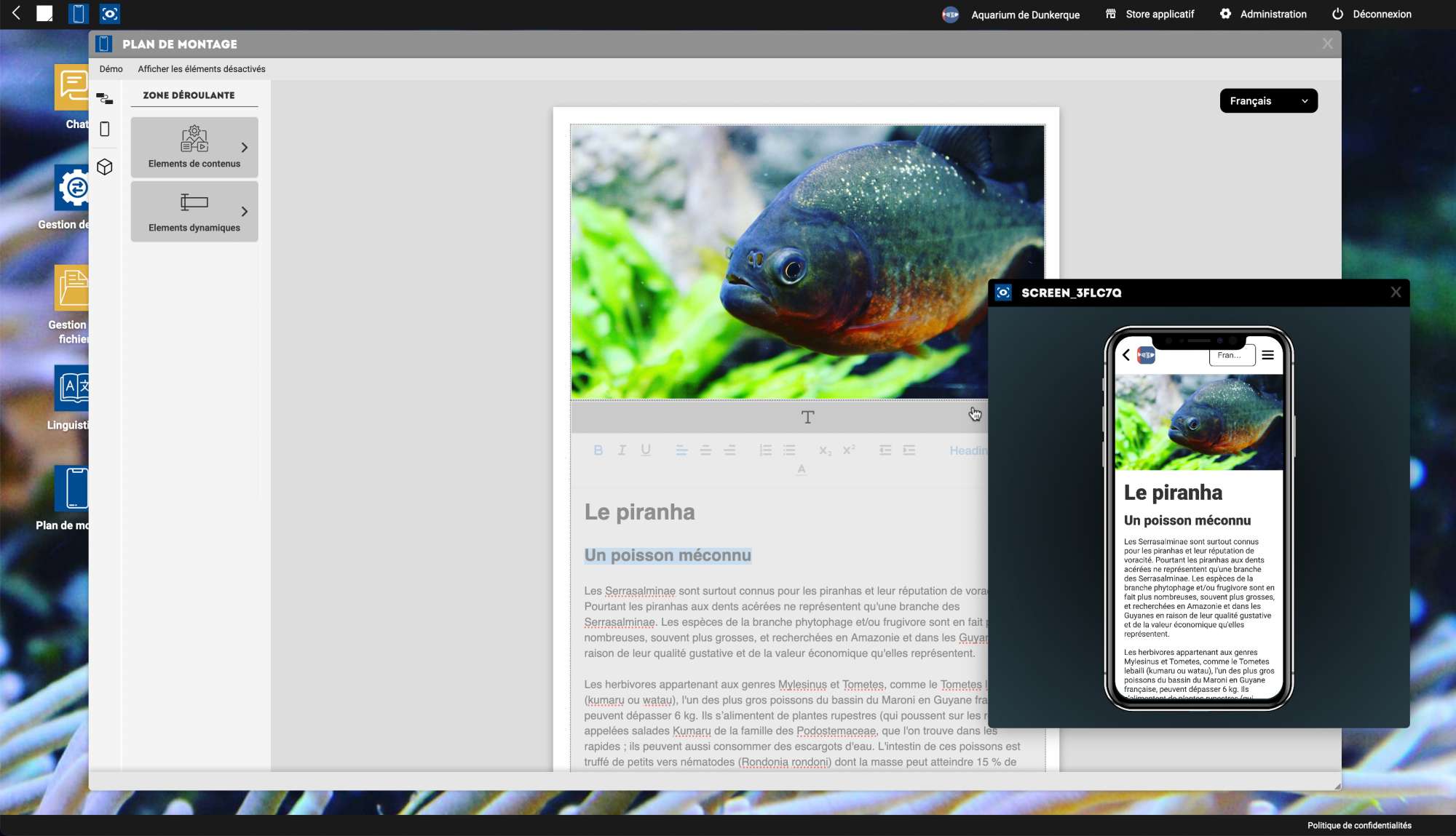The height and width of the screenshot is (836, 1456).
Task: Click Afficher les éléments désactivés
Action: (202, 69)
